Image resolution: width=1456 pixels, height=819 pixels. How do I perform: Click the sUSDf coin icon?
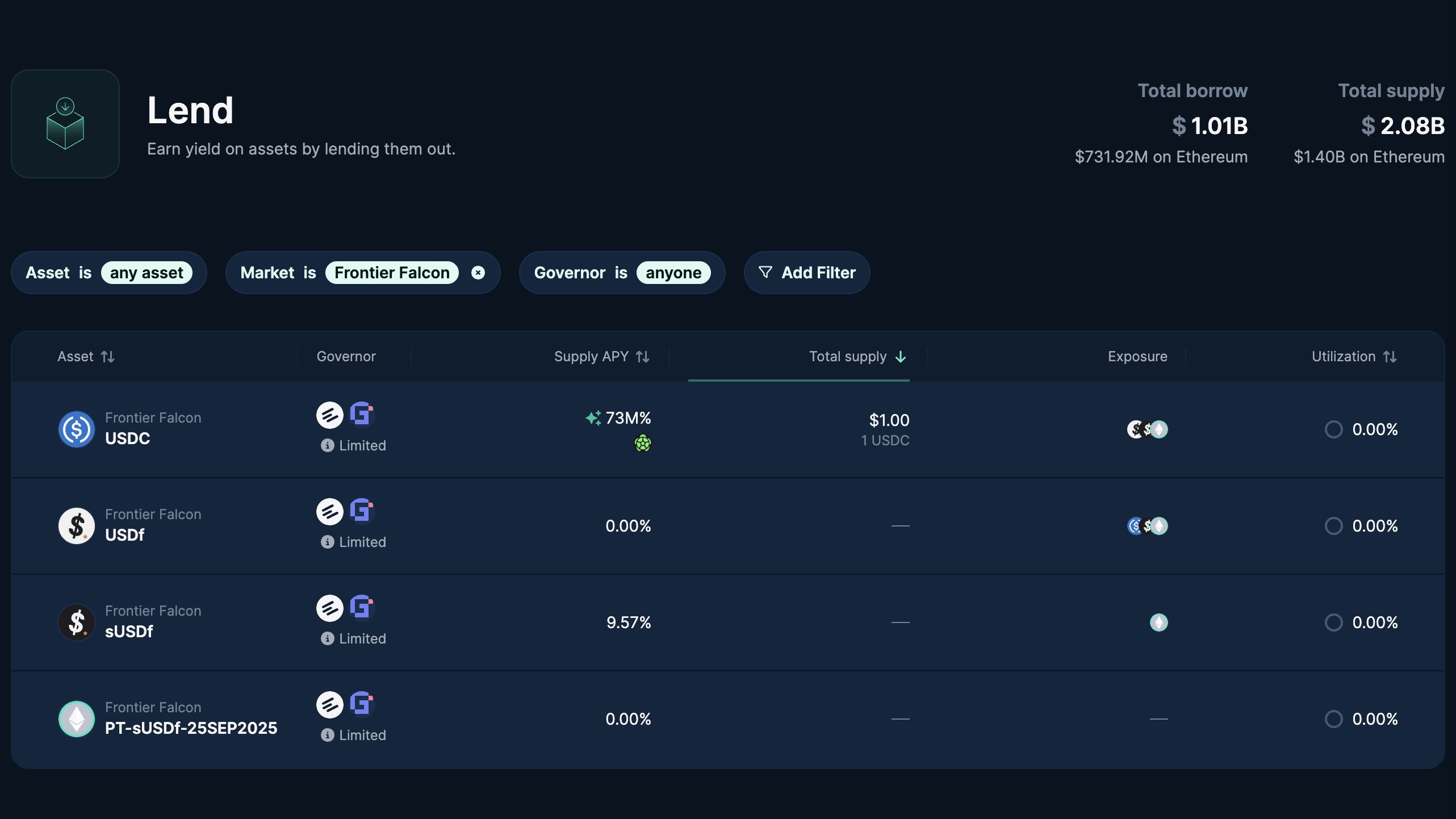click(x=77, y=622)
